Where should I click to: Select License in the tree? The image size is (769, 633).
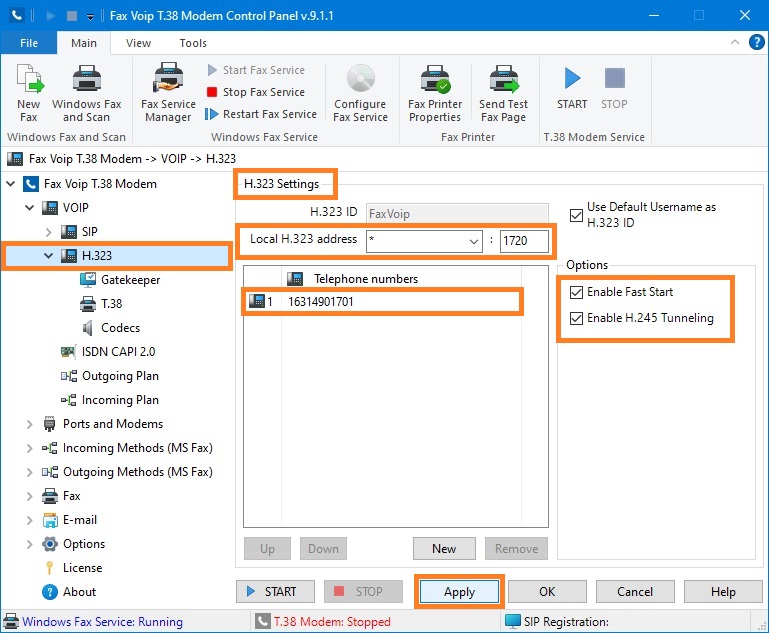click(82, 568)
